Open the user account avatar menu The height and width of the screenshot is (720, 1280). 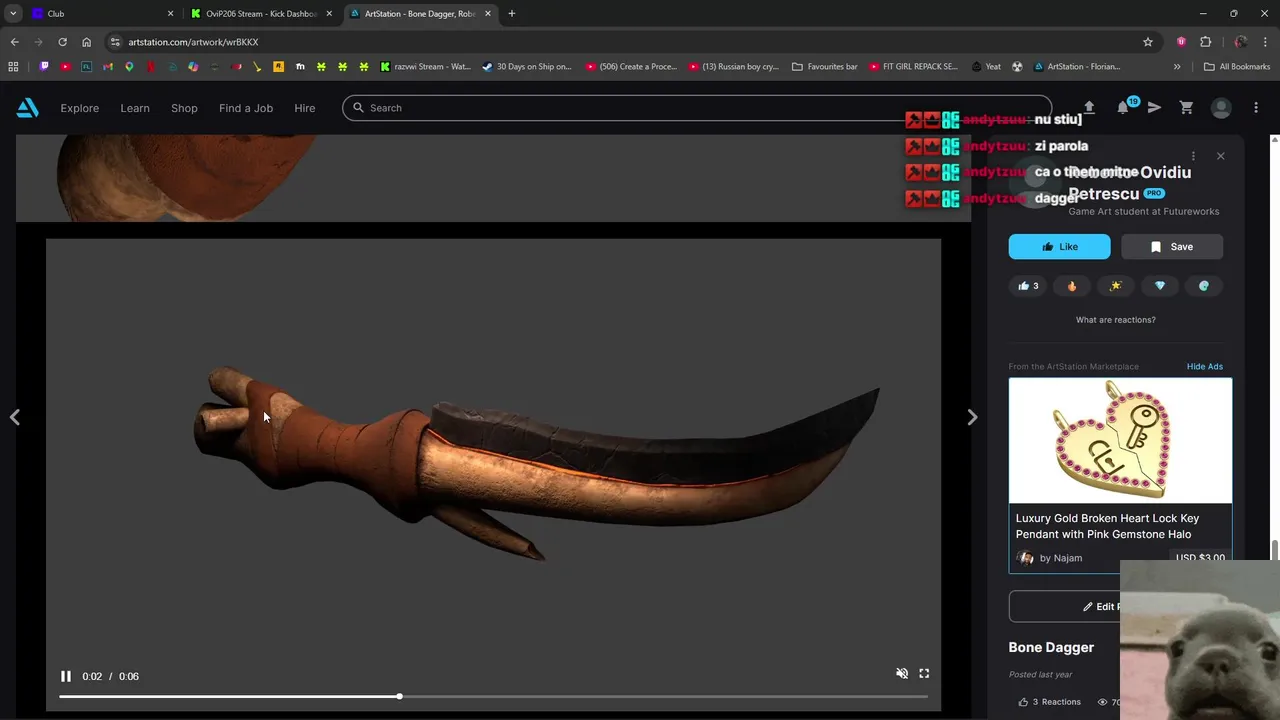1221,108
